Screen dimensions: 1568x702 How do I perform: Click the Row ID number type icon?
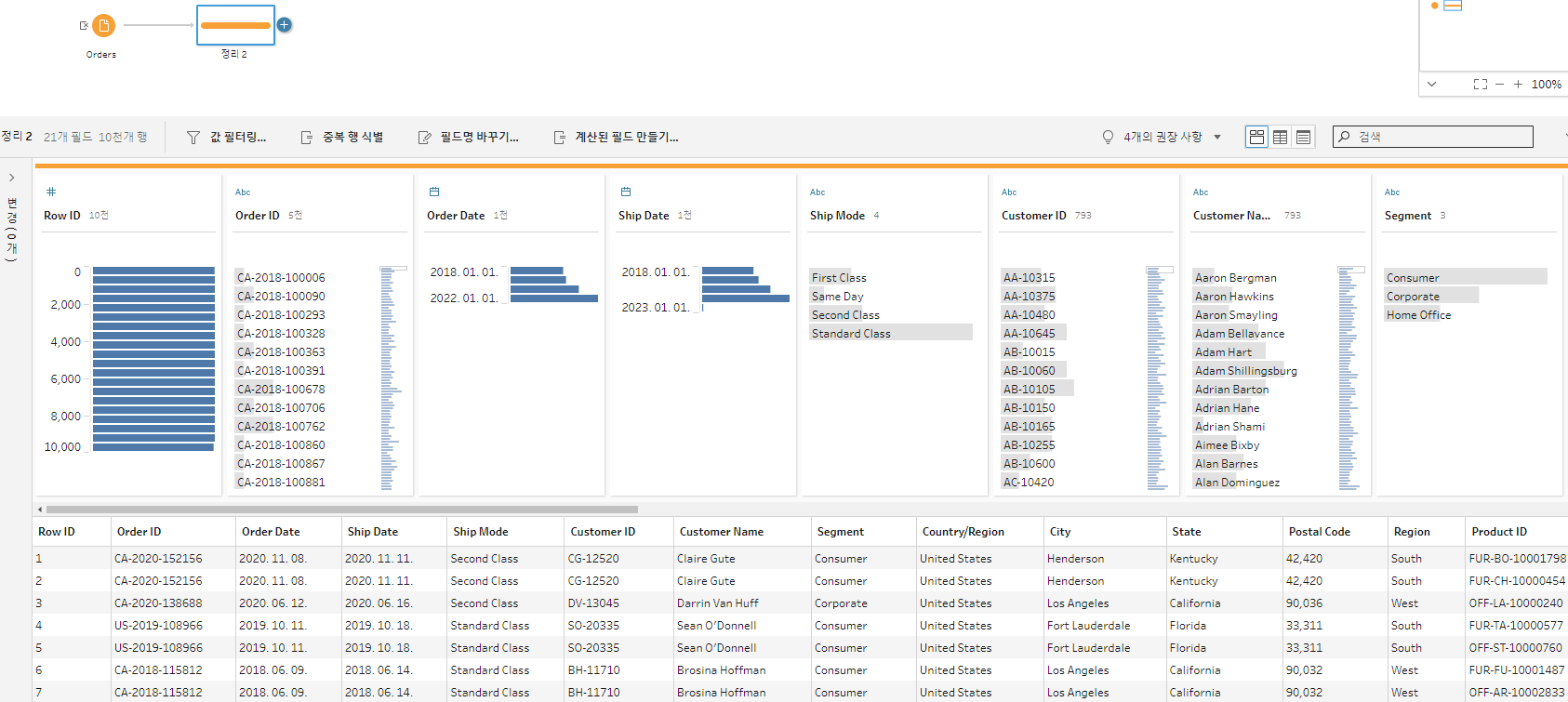tap(51, 192)
